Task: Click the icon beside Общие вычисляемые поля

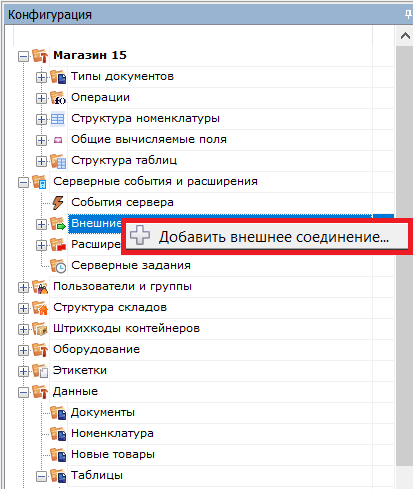Action: pyautogui.click(x=58, y=140)
